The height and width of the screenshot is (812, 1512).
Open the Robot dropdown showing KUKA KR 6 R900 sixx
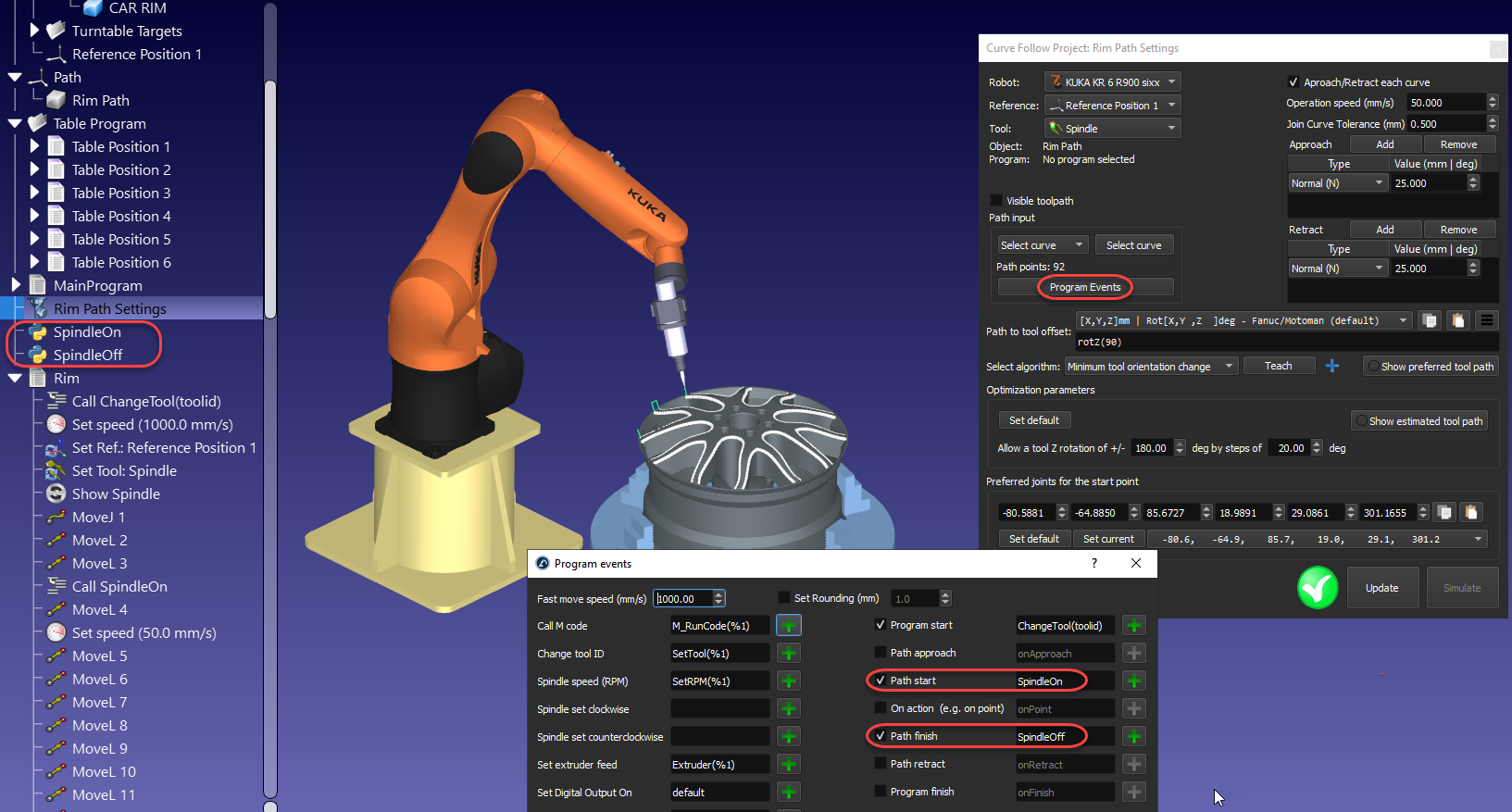(x=1113, y=81)
